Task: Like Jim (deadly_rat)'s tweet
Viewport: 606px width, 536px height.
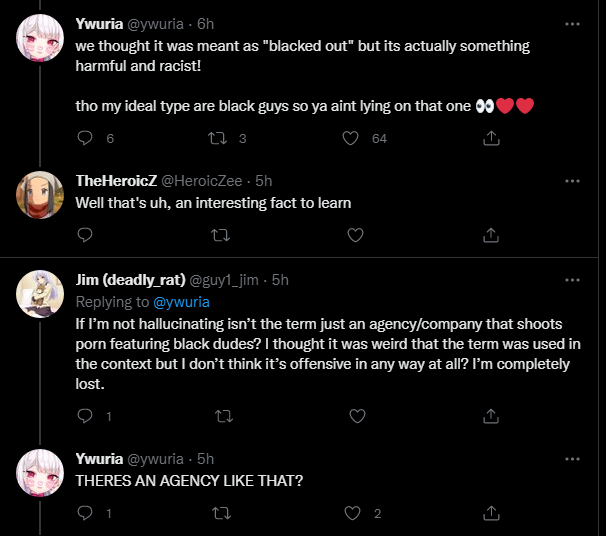Action: (x=354, y=415)
